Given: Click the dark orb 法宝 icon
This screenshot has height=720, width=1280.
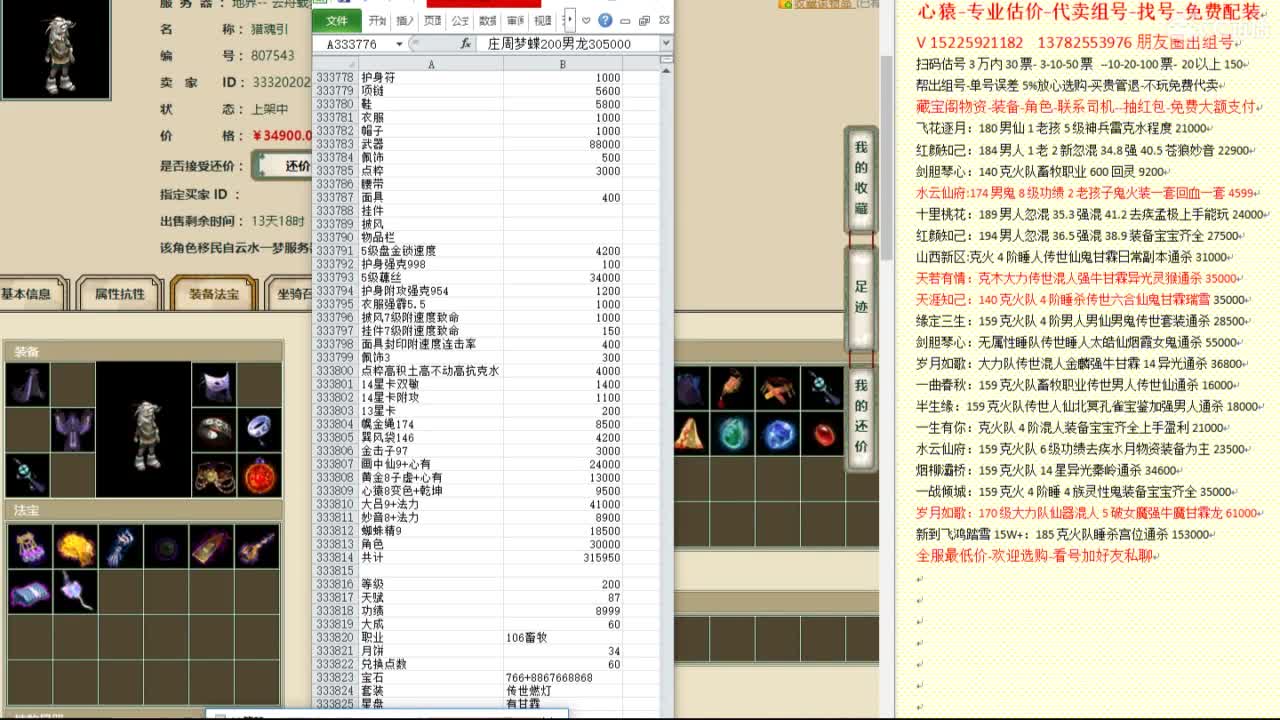Looking at the screenshot, I should [166, 546].
